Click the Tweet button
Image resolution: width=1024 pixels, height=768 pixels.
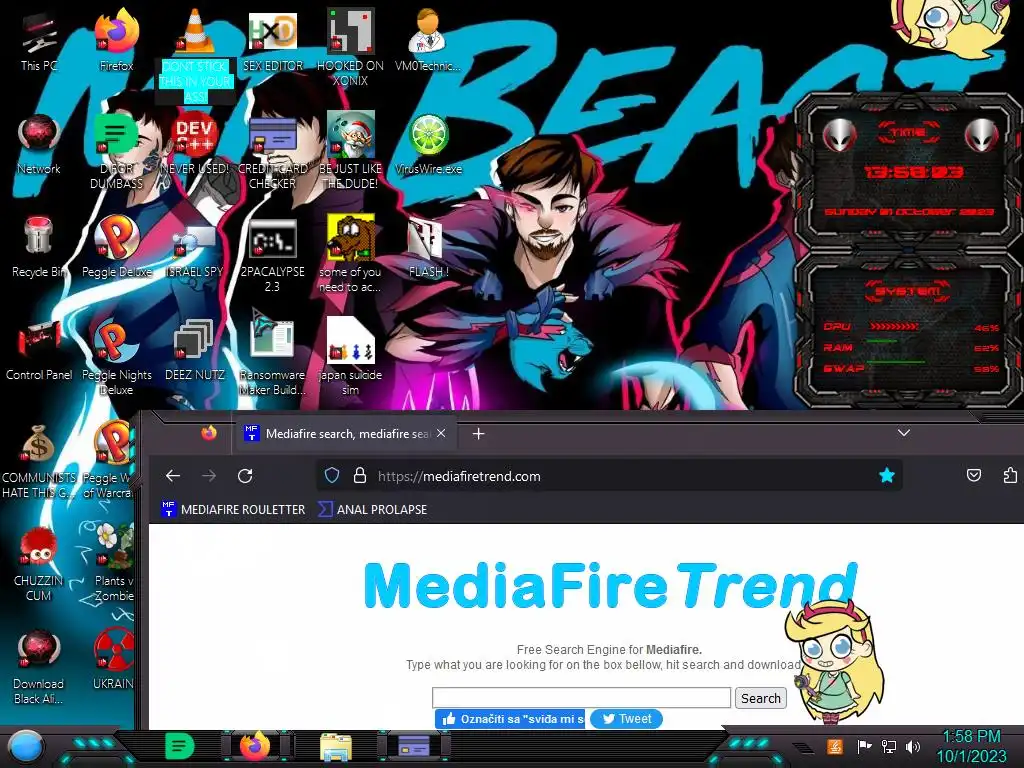point(626,718)
